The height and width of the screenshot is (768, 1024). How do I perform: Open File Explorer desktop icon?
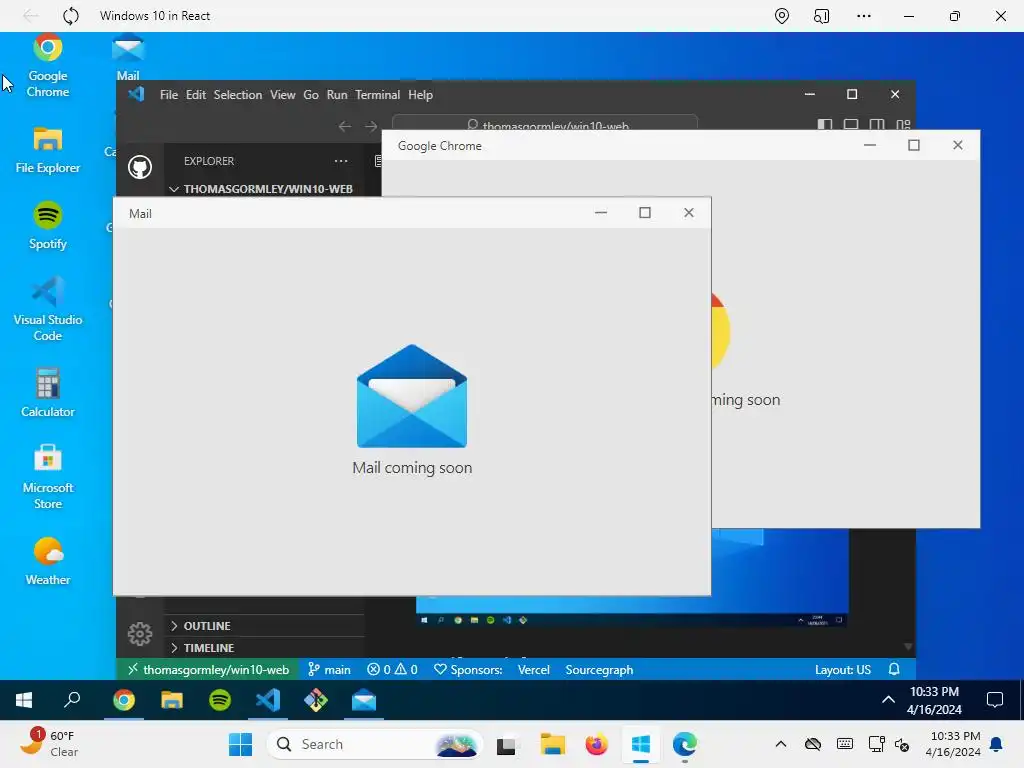click(48, 150)
